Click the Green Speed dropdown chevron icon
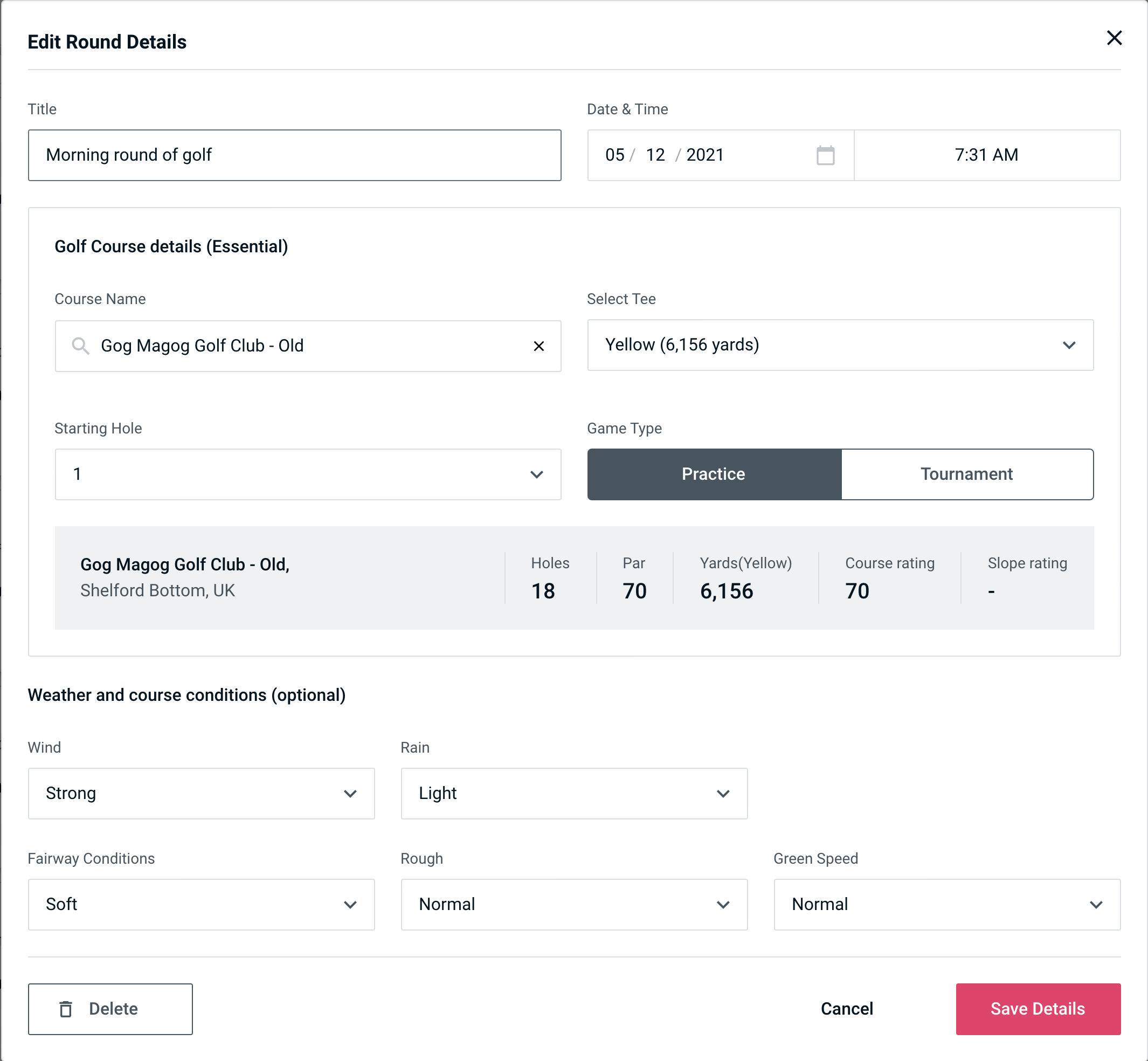This screenshot has width=1148, height=1061. click(x=1097, y=904)
